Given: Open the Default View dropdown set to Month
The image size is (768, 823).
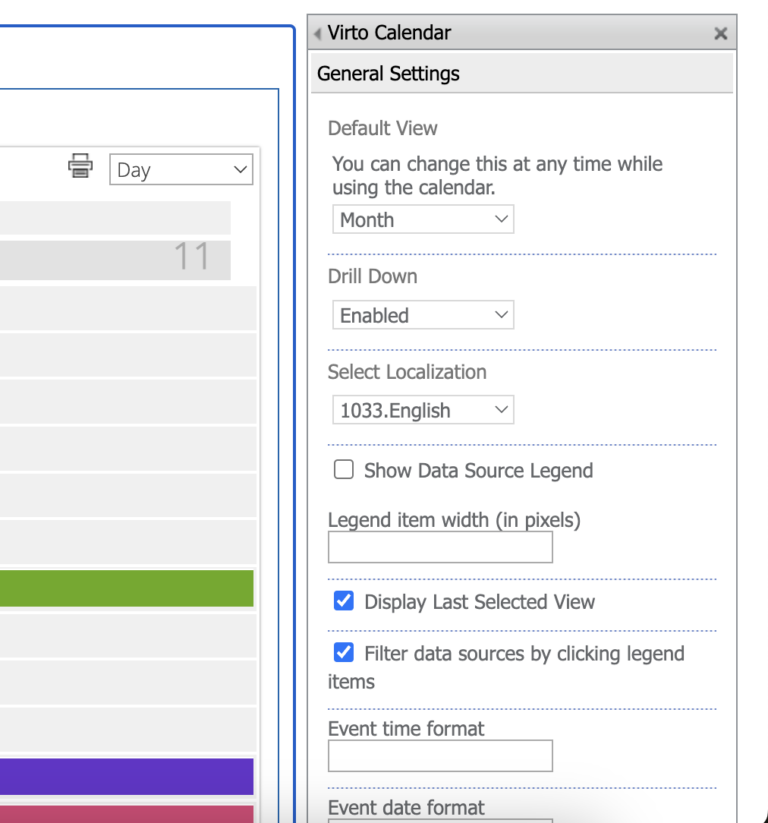Looking at the screenshot, I should click(422, 219).
